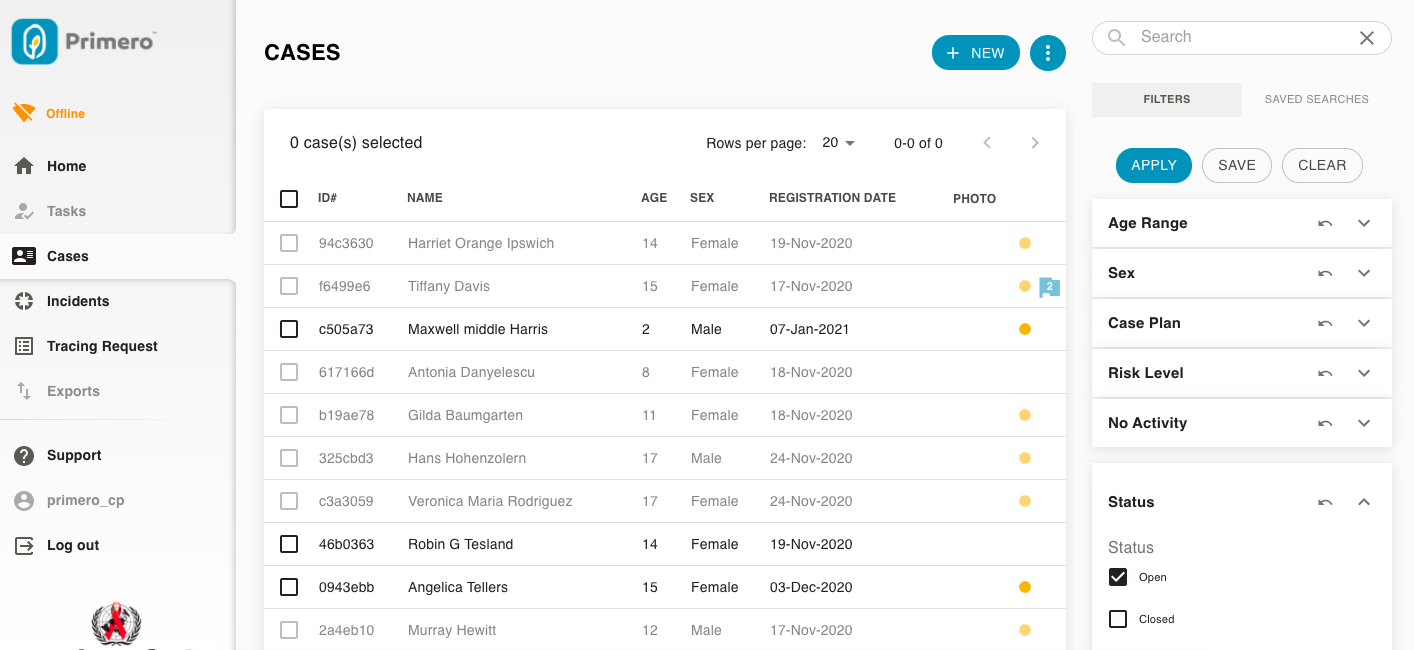Reset the Age Range filter
Image resolution: width=1414 pixels, height=650 pixels.
pos(1325,223)
